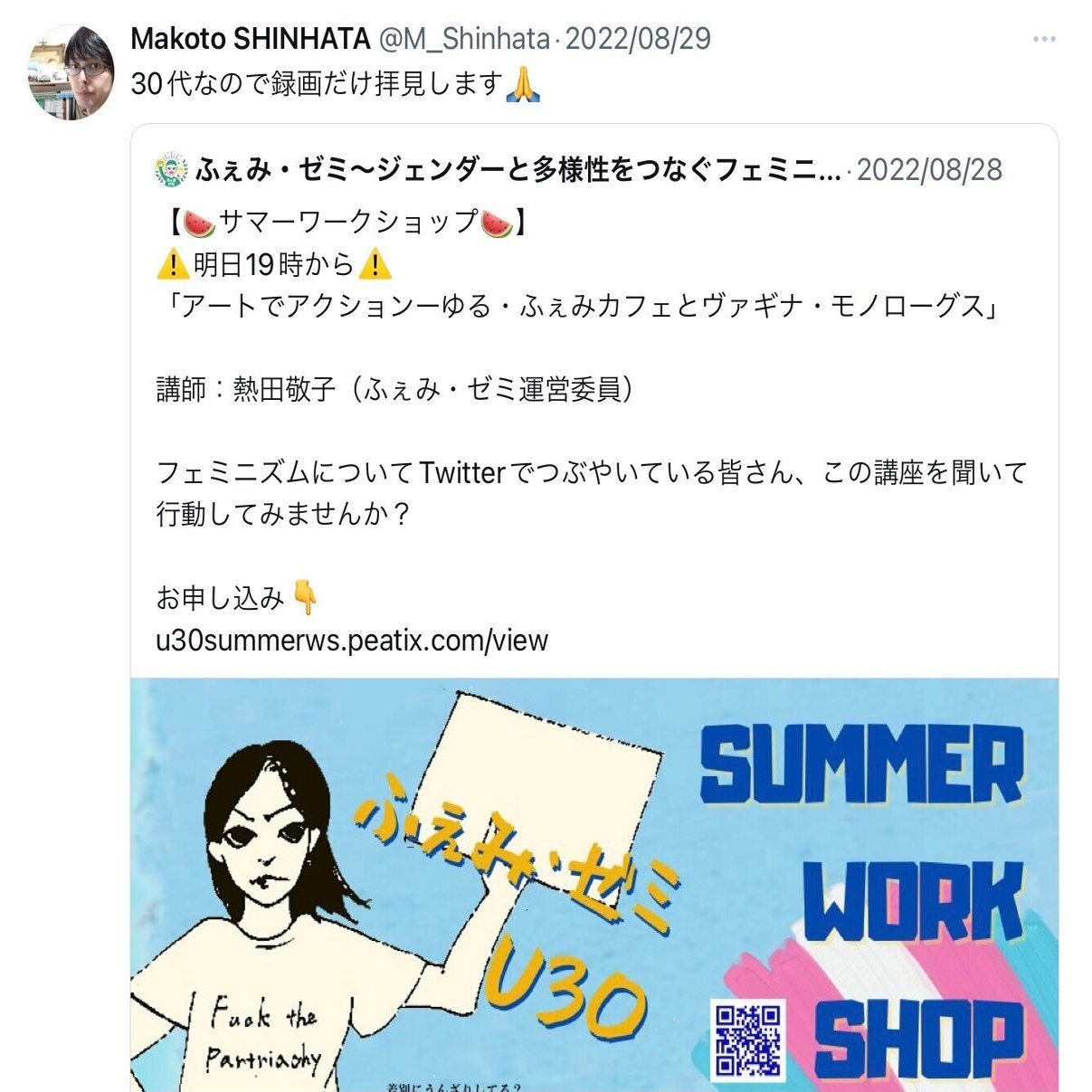Open the quoted account's small round avatar
The height and width of the screenshot is (1092, 1092).
click(x=172, y=169)
